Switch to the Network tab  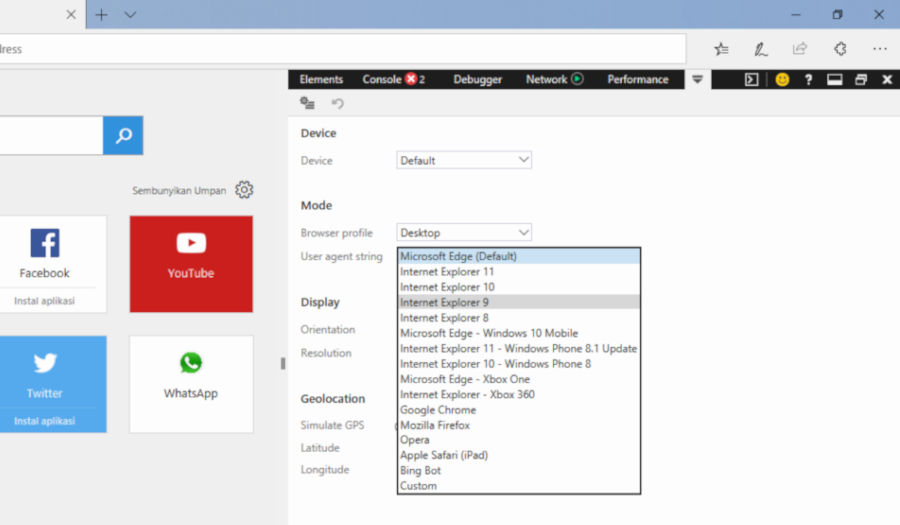(546, 79)
